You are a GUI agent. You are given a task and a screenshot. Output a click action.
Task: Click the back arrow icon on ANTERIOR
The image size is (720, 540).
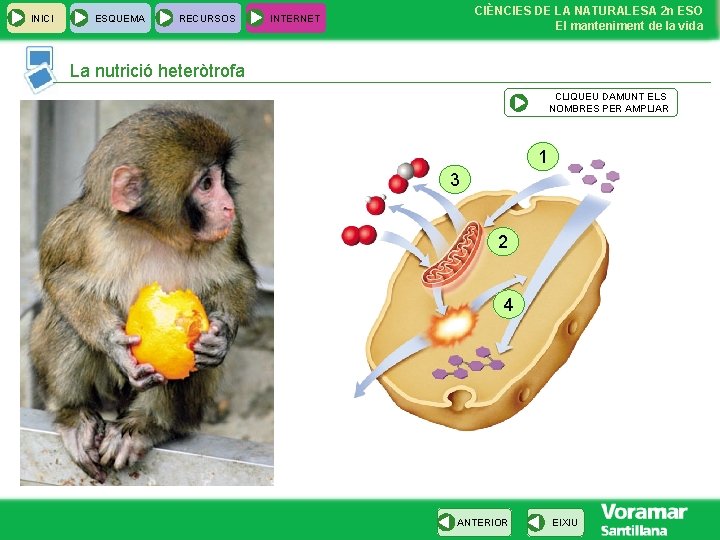(446, 522)
